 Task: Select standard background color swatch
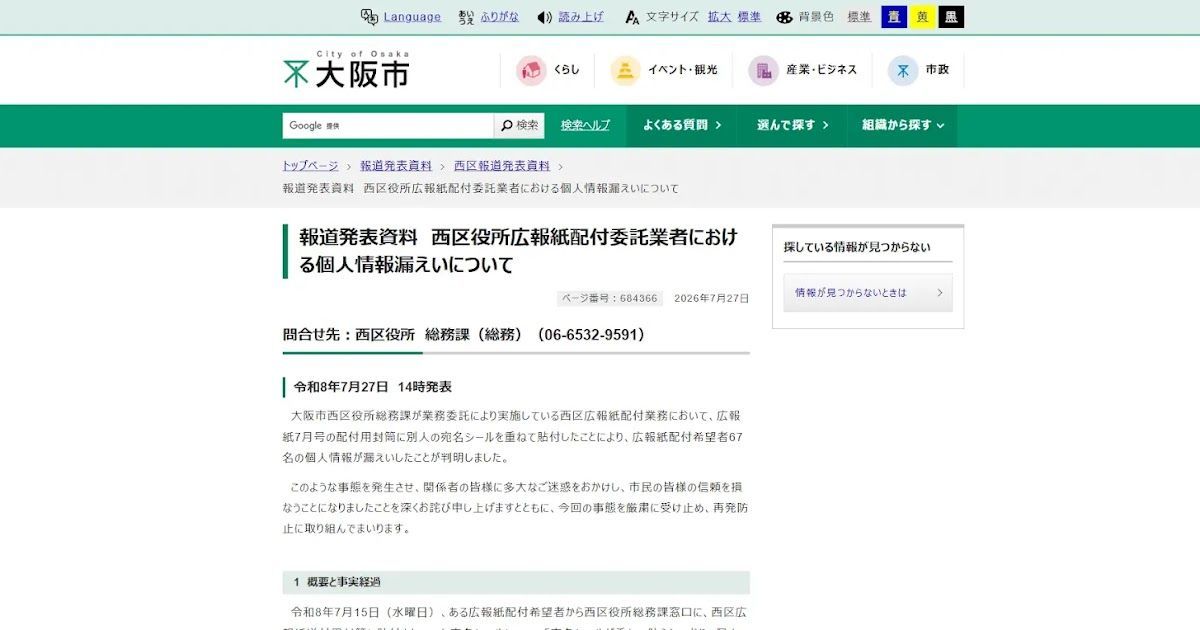point(859,17)
